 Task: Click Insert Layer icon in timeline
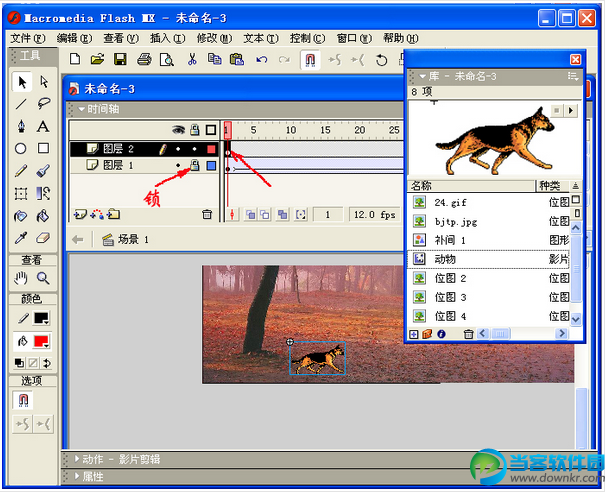[80, 214]
